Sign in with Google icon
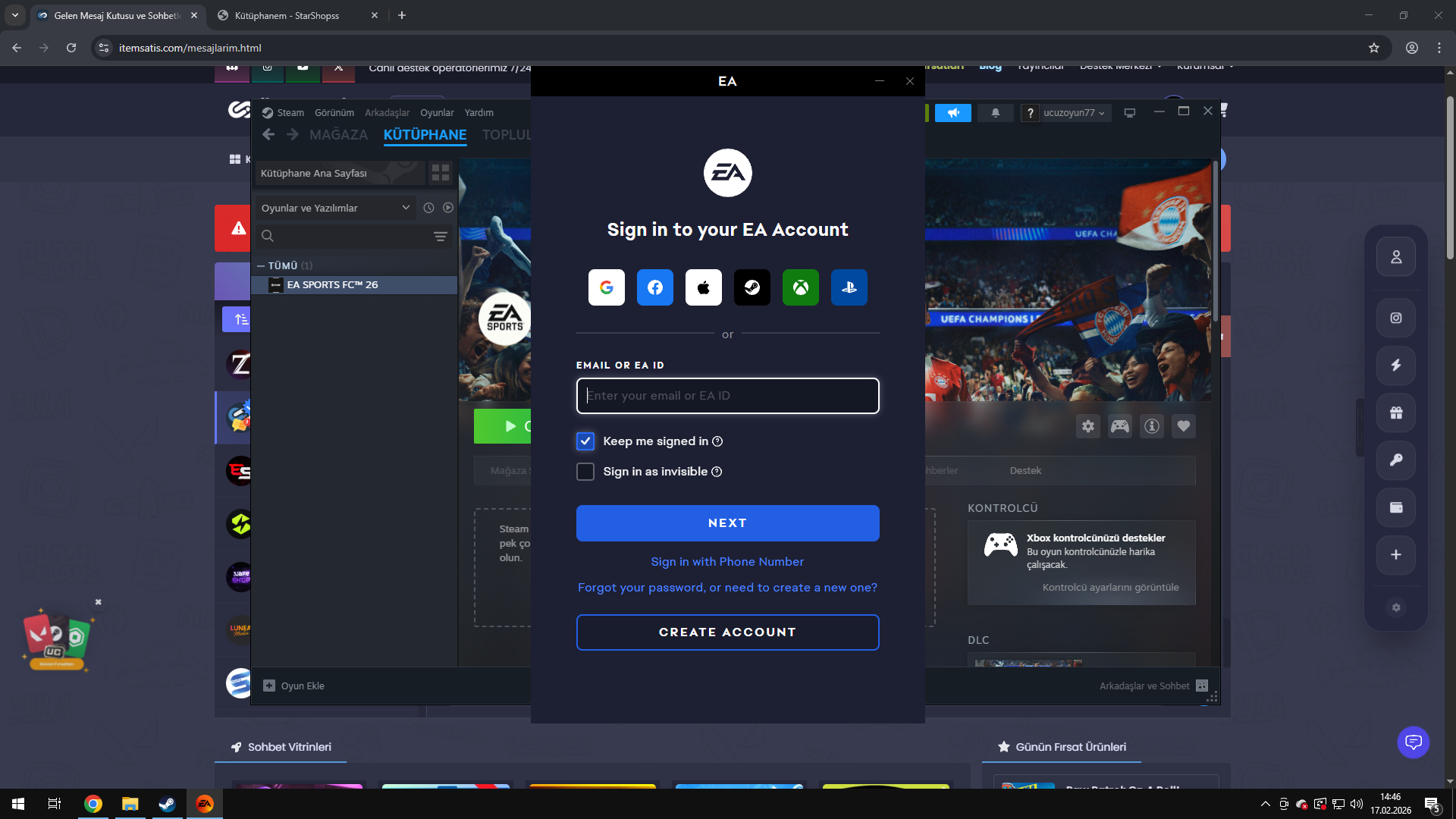 click(606, 287)
